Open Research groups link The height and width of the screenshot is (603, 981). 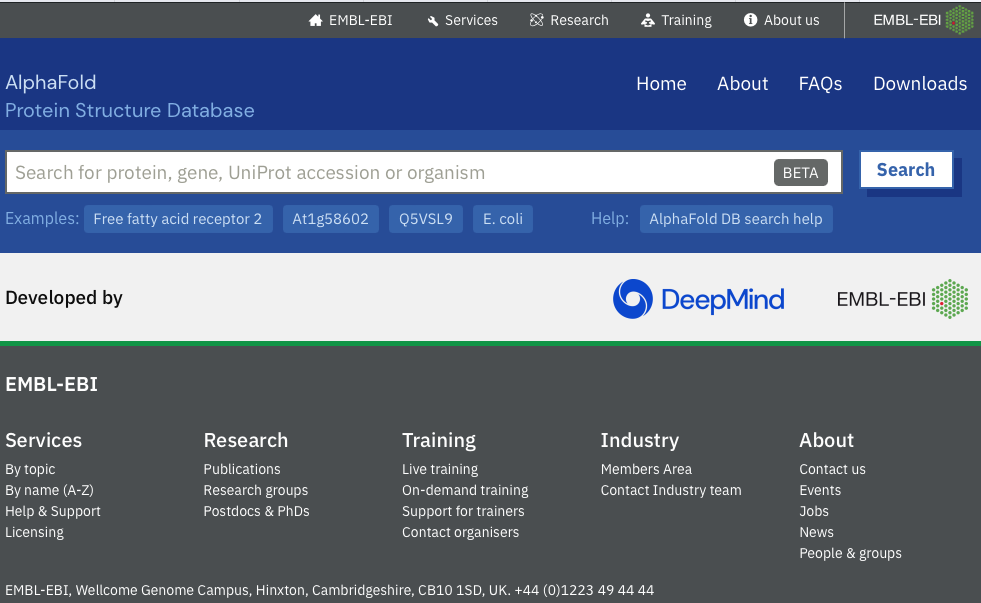point(256,490)
